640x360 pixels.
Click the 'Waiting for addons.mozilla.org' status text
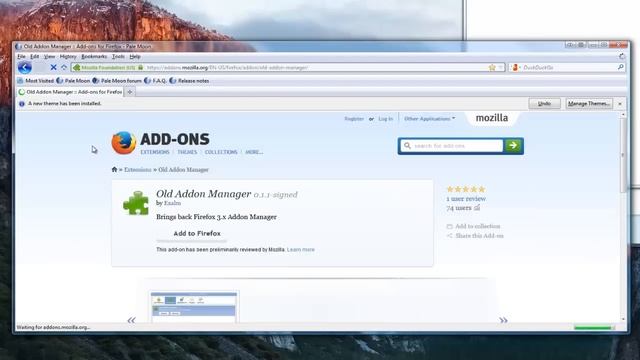click(x=53, y=327)
